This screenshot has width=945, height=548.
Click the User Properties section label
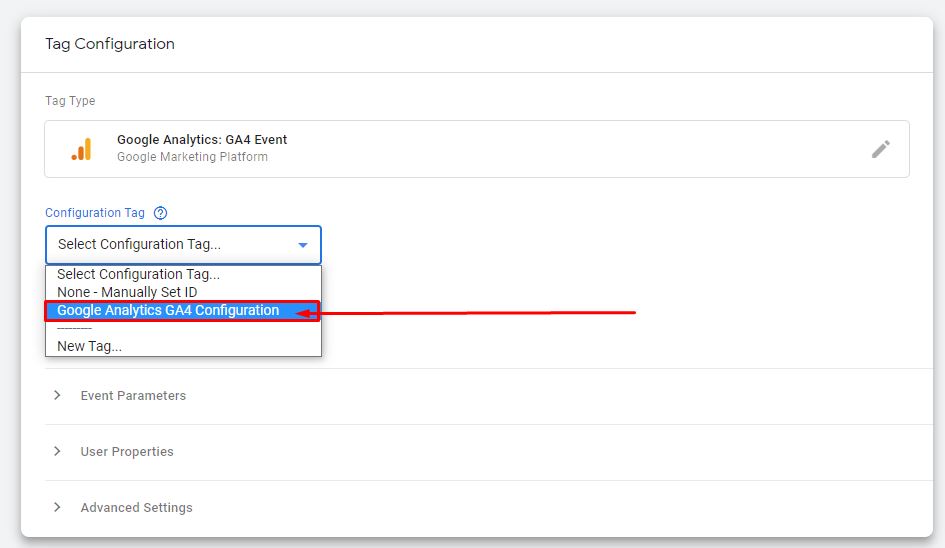coord(127,452)
